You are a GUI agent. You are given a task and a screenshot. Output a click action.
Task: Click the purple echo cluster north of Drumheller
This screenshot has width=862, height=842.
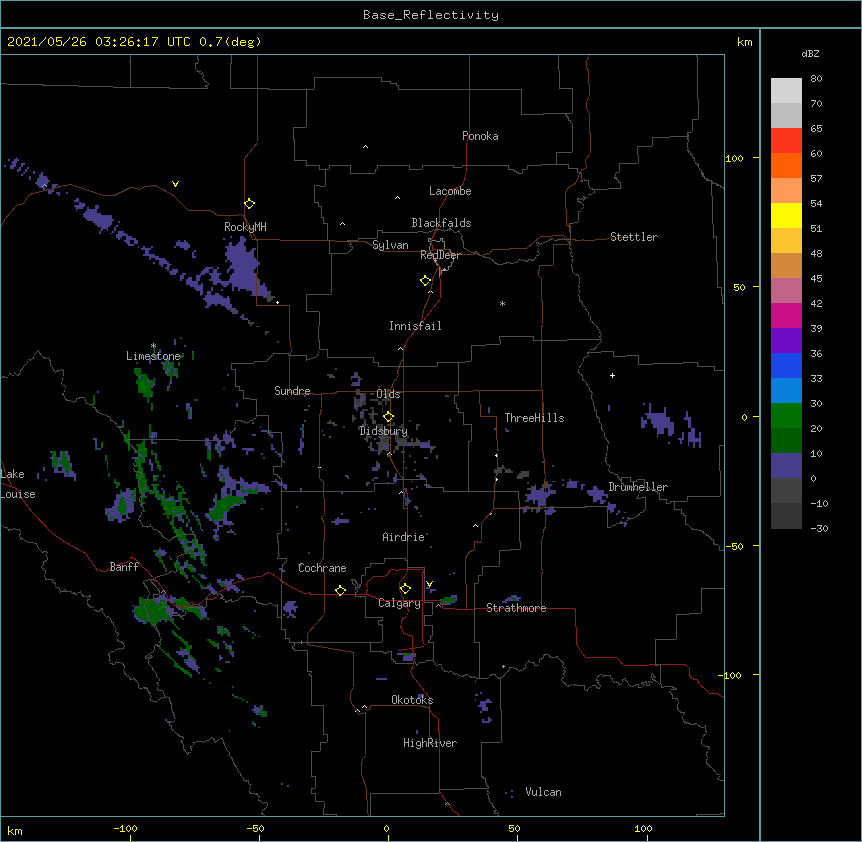click(x=659, y=421)
